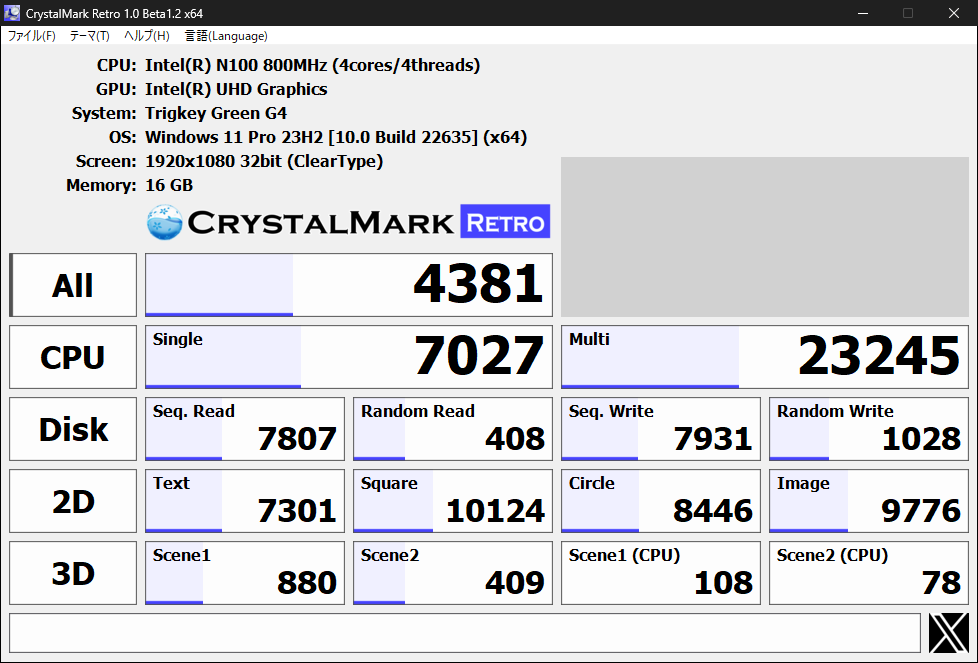The width and height of the screenshot is (978, 663).
Task: Minimize the CrystalMark Retro window
Action: click(x=863, y=13)
